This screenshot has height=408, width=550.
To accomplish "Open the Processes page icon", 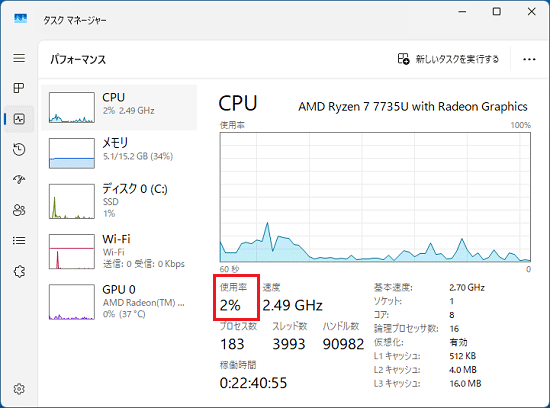I will tap(19, 88).
